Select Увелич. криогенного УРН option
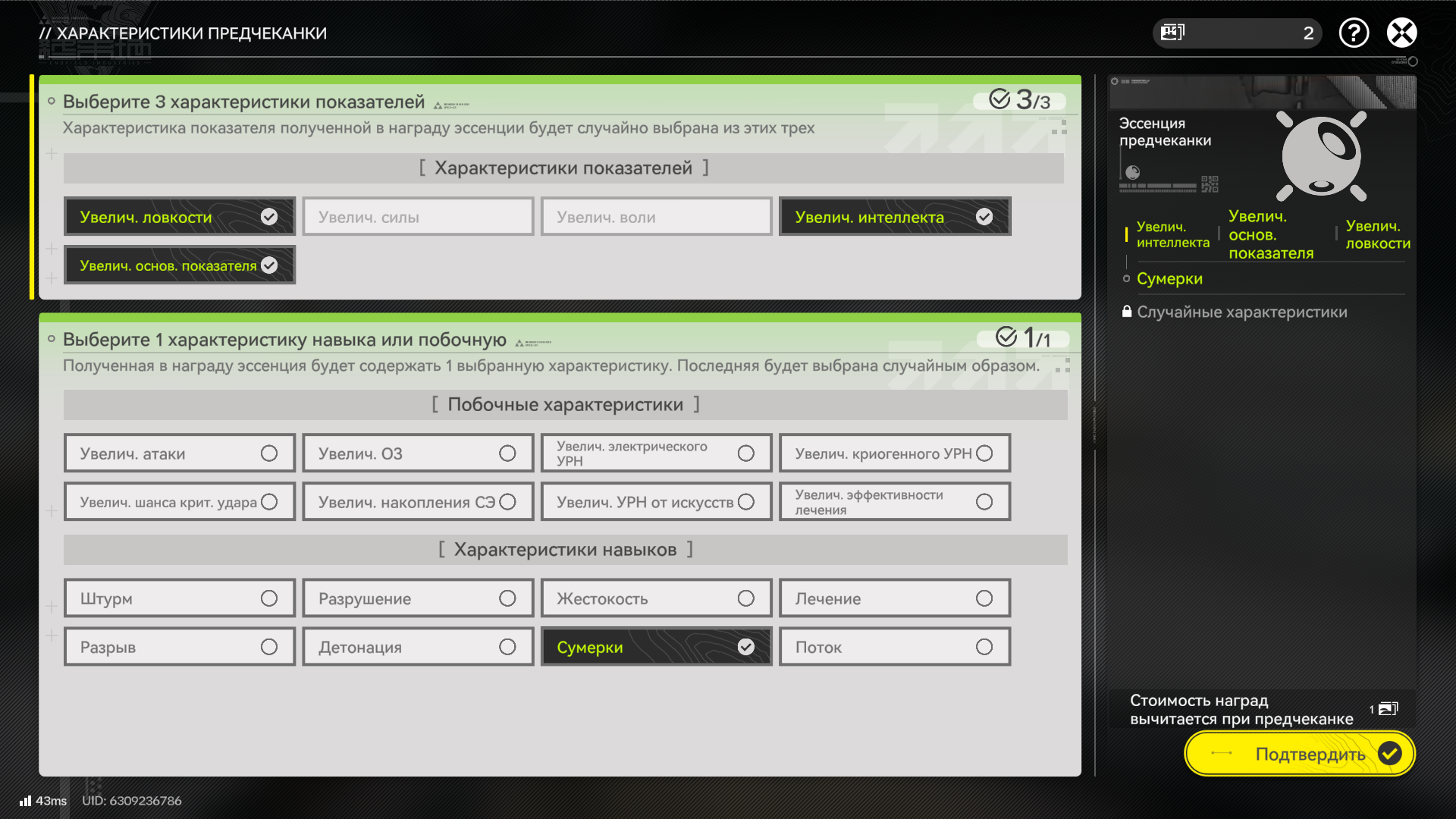Viewport: 1456px width, 819px height. 894,453
